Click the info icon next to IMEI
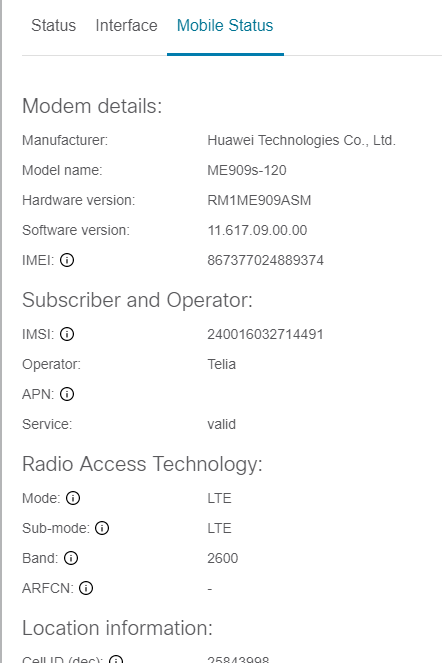 click(x=67, y=260)
